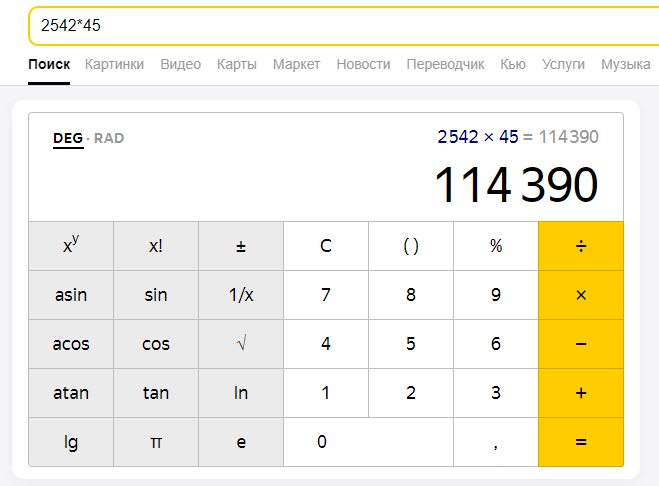Select the subtraction − operator
Image resolution: width=659 pixels, height=486 pixels.
pyautogui.click(x=581, y=344)
